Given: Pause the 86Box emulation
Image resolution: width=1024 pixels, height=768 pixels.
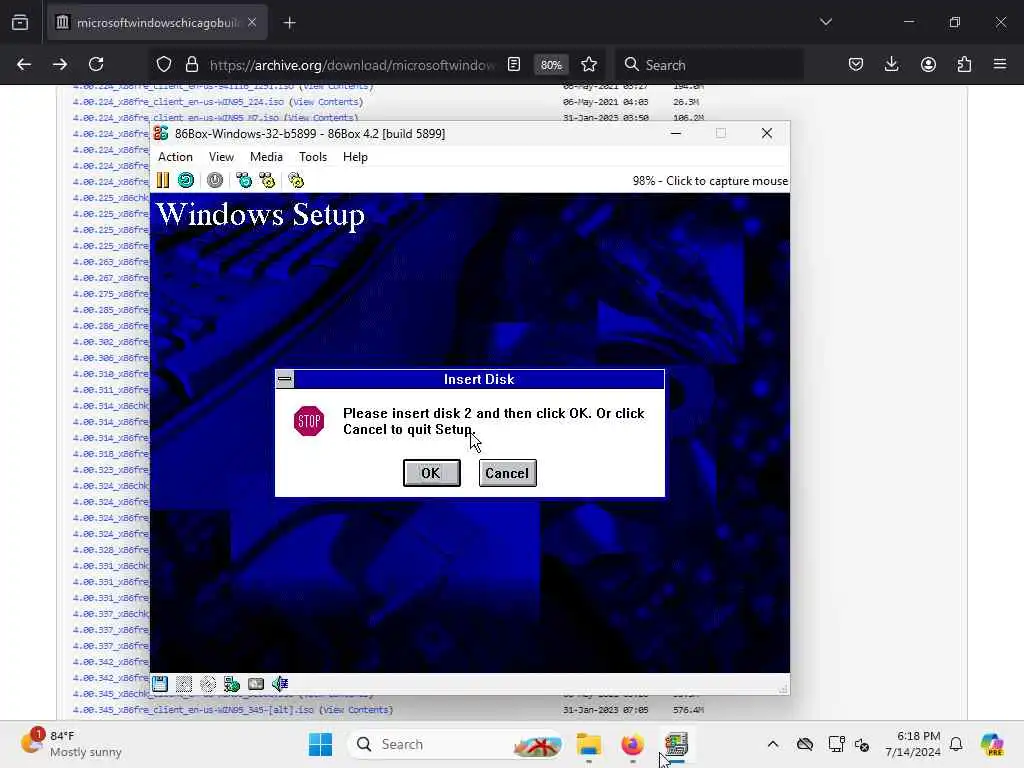Looking at the screenshot, I should pos(163,180).
